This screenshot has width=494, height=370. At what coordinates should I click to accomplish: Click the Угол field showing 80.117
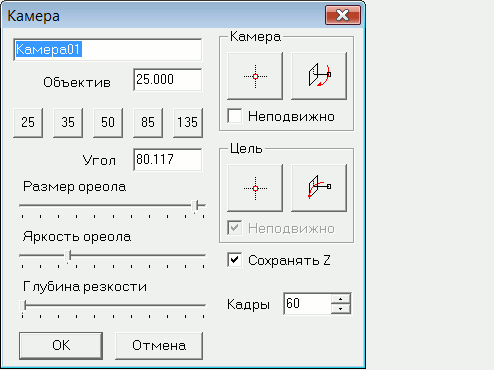point(168,159)
